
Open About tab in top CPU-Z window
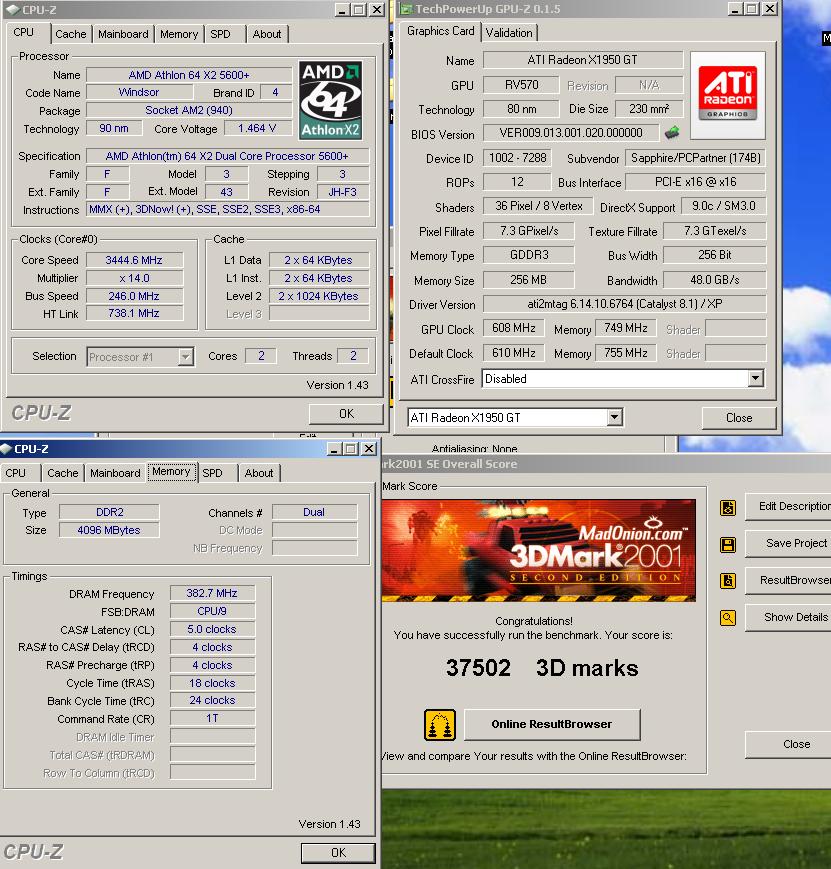267,34
